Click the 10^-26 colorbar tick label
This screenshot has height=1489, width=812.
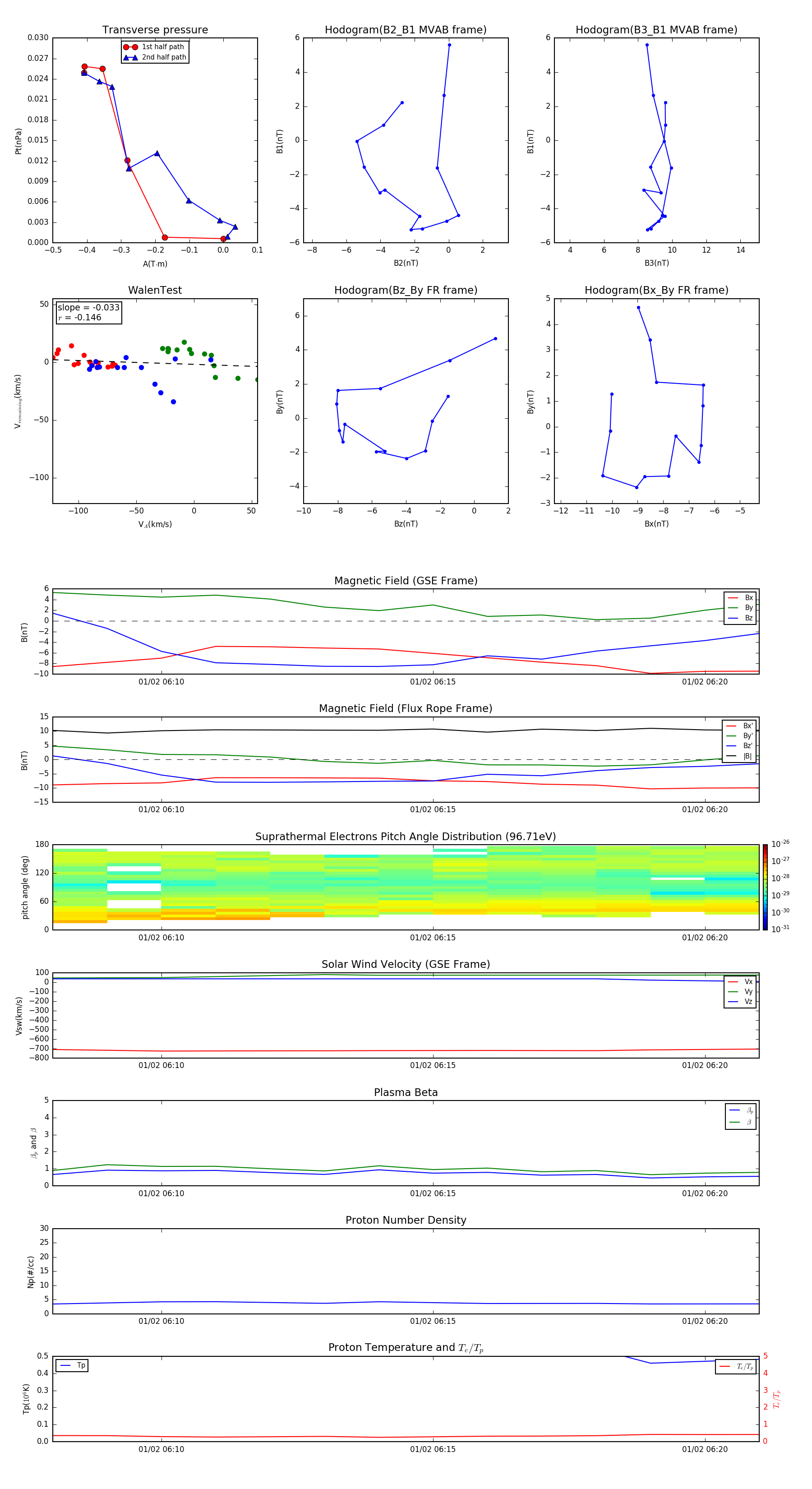(x=780, y=844)
